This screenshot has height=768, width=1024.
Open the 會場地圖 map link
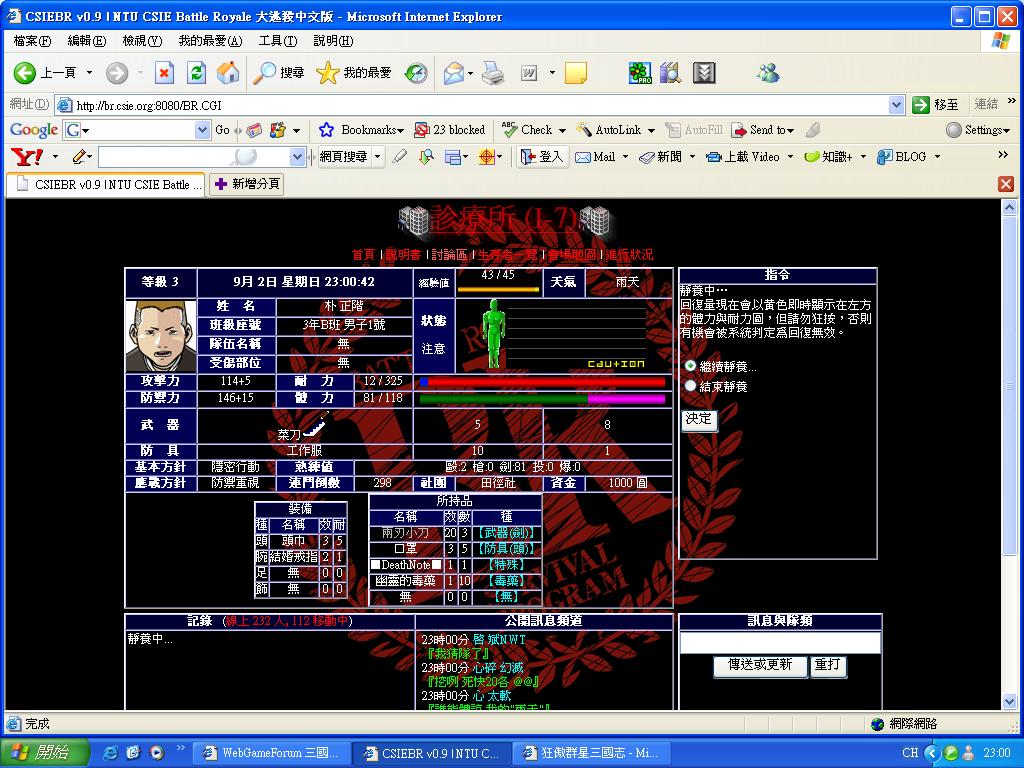571,254
